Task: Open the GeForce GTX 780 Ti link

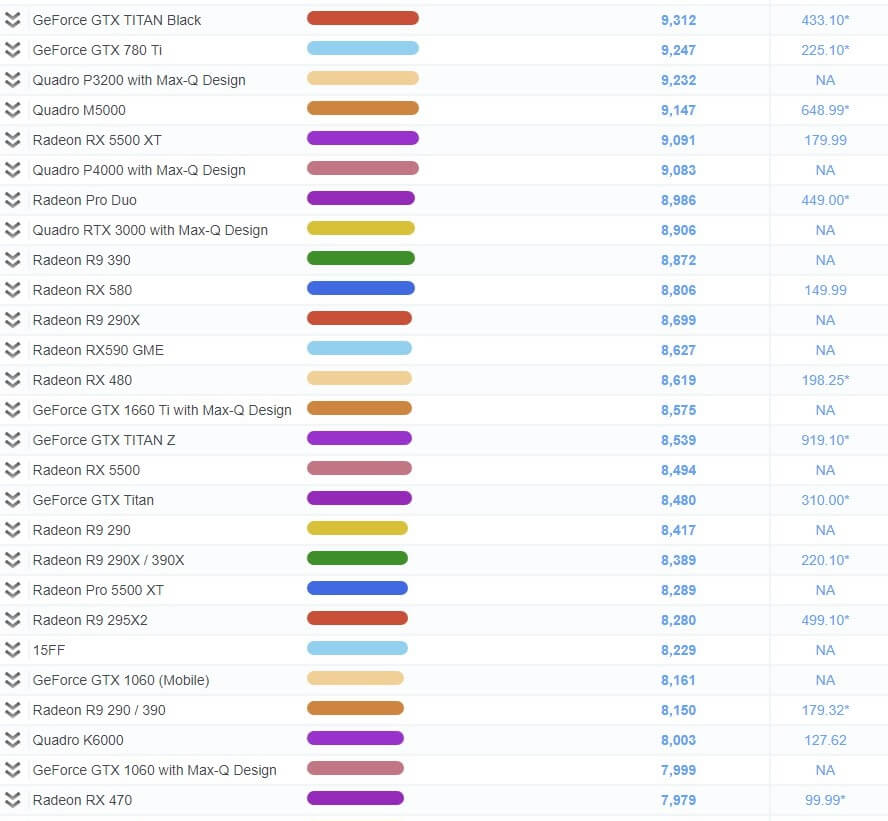Action: pos(97,50)
